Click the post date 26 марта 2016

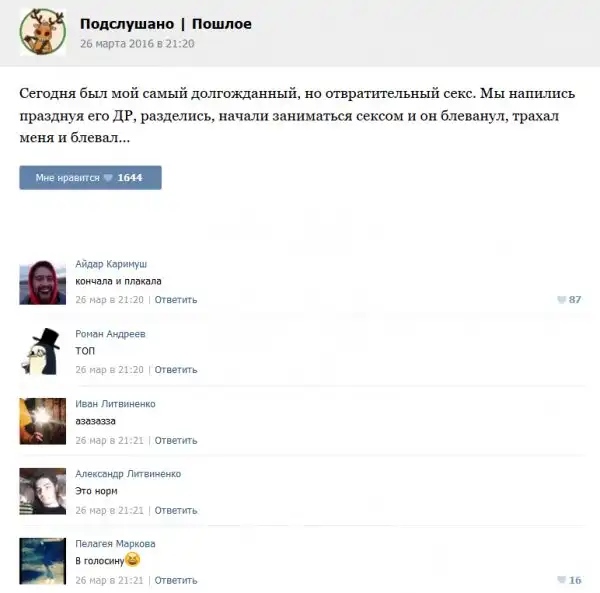[x=137, y=44]
